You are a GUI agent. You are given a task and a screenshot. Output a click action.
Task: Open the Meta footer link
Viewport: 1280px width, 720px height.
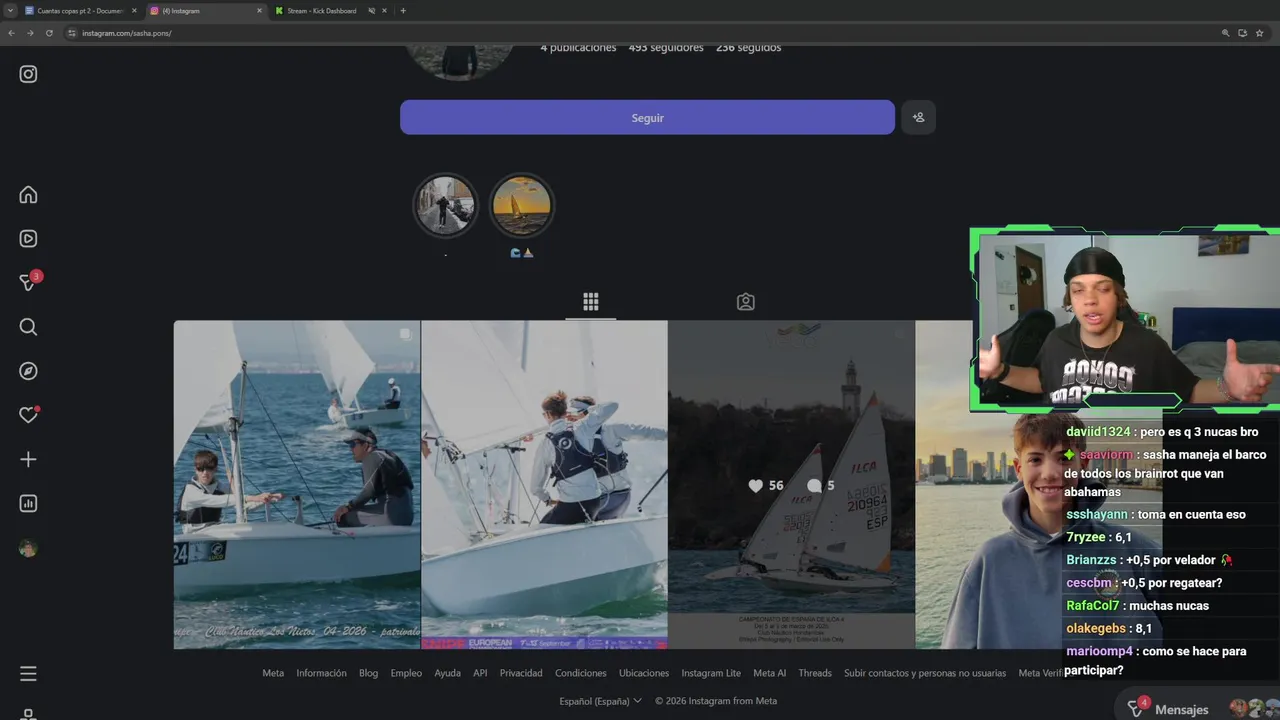tap(273, 673)
